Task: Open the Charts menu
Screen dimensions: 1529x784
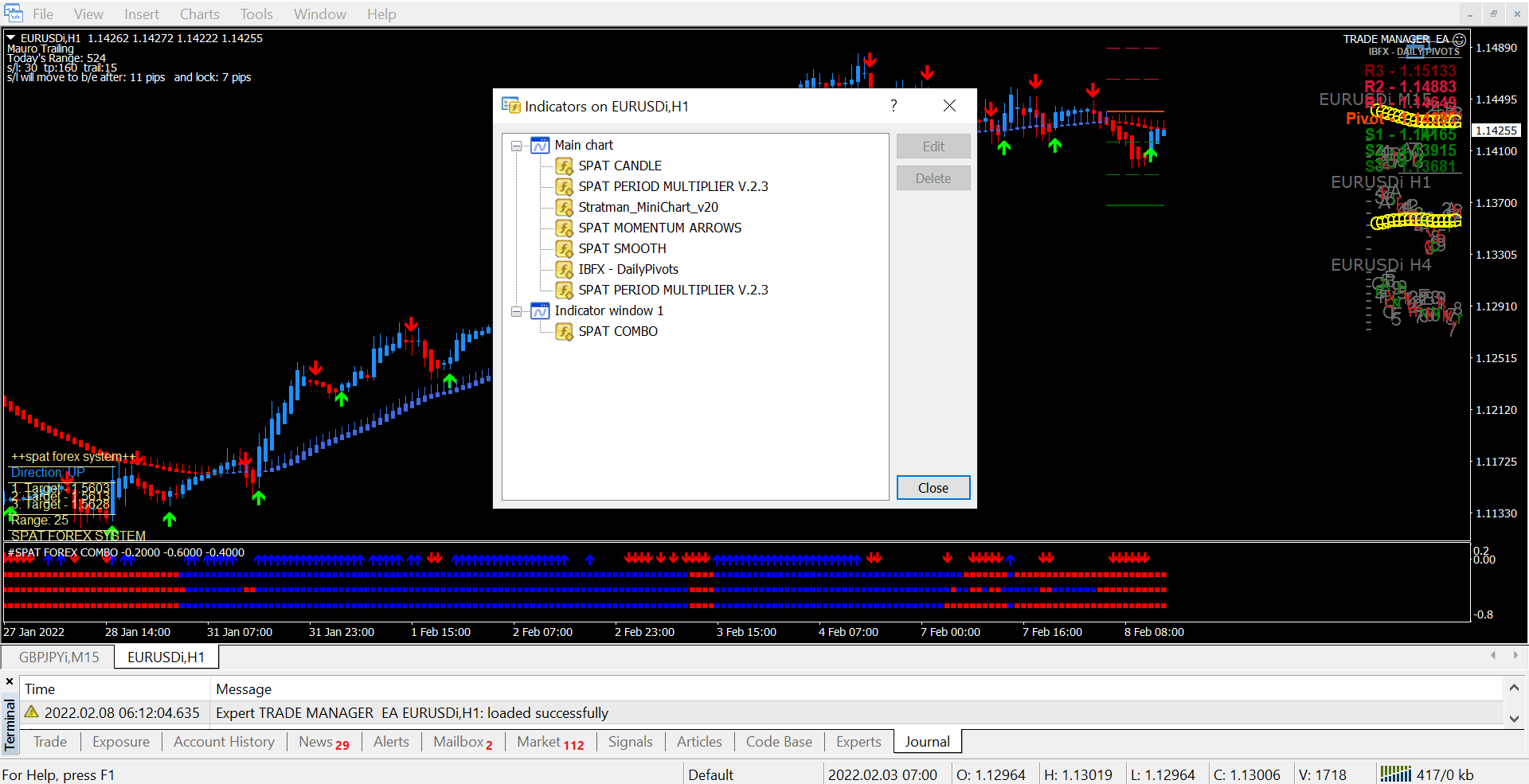Action: (199, 14)
